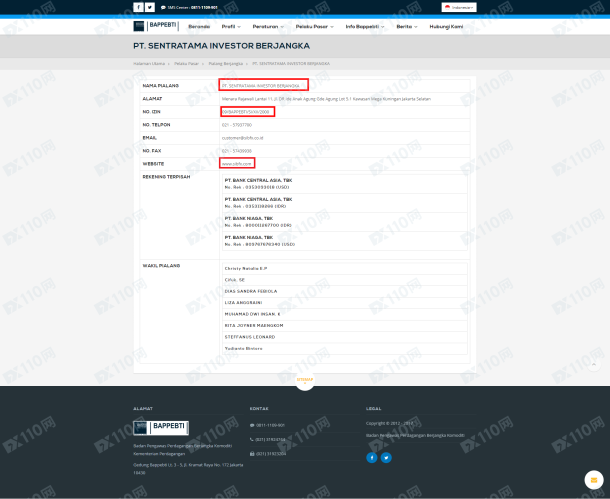Click the WAKIL PIALANG label
The width and height of the screenshot is (610, 499).
161,266
